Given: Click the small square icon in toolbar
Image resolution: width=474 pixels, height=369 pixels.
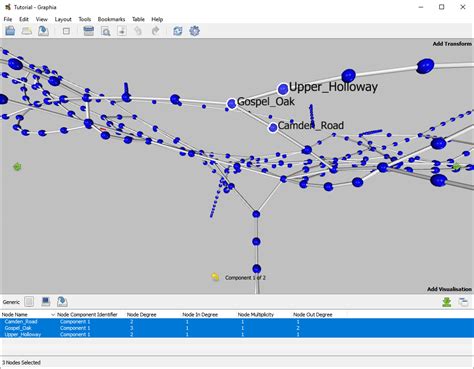Looking at the screenshot, I should click(x=66, y=31).
